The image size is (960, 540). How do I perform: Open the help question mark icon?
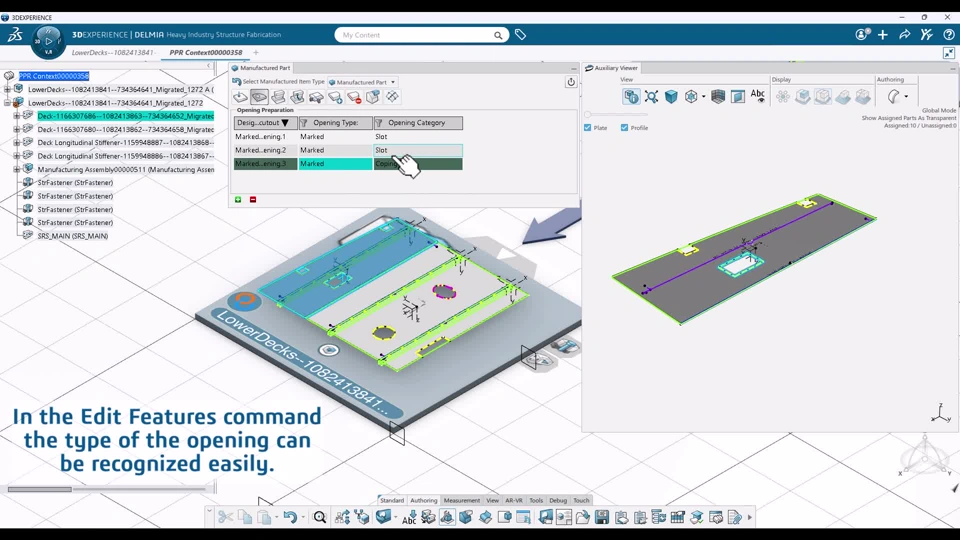[x=948, y=35]
